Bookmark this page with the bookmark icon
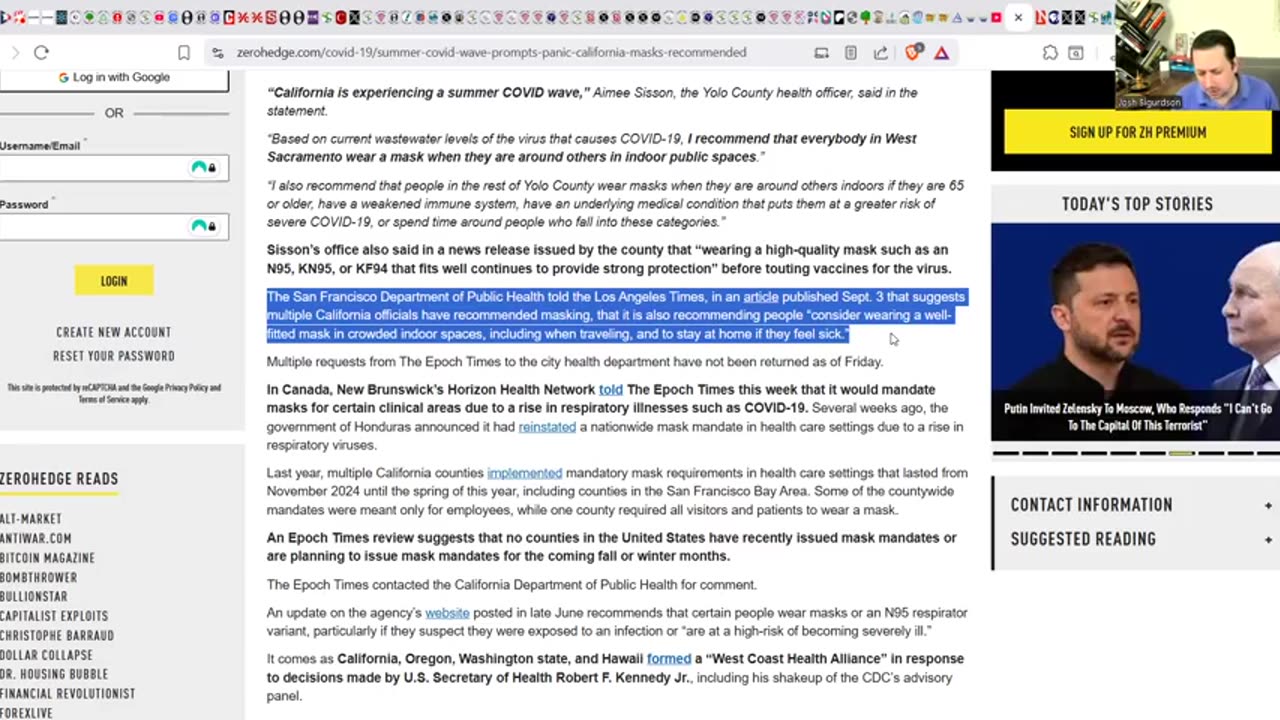 point(184,53)
